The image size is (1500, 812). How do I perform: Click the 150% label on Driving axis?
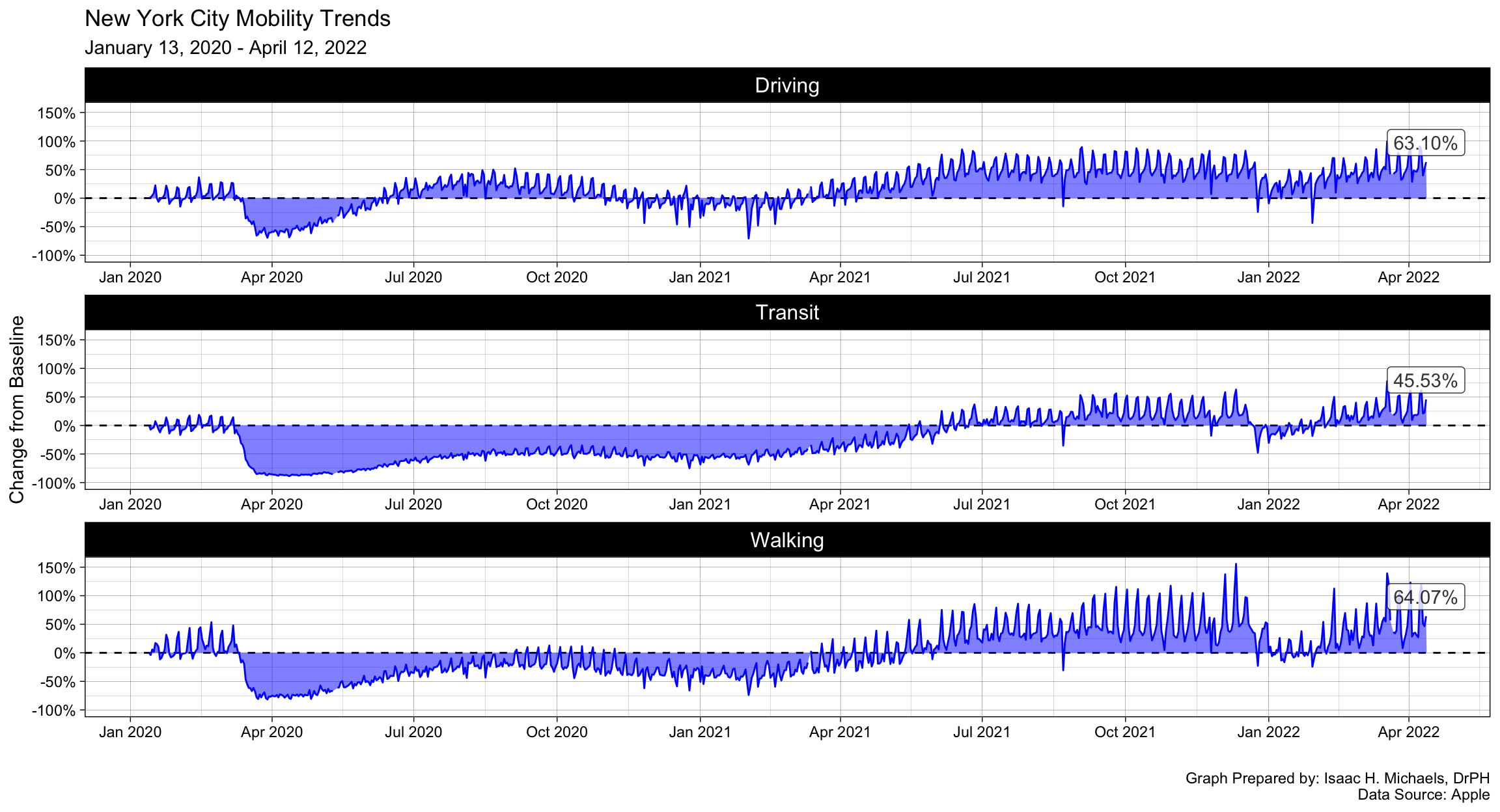click(57, 113)
